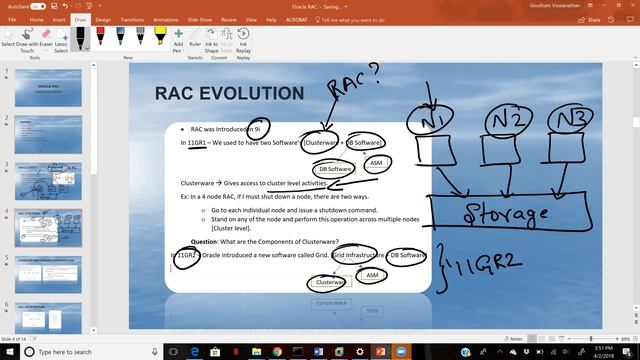Open the Windows Start menu
The width and height of the screenshot is (640, 360).
pyautogui.click(x=9, y=351)
